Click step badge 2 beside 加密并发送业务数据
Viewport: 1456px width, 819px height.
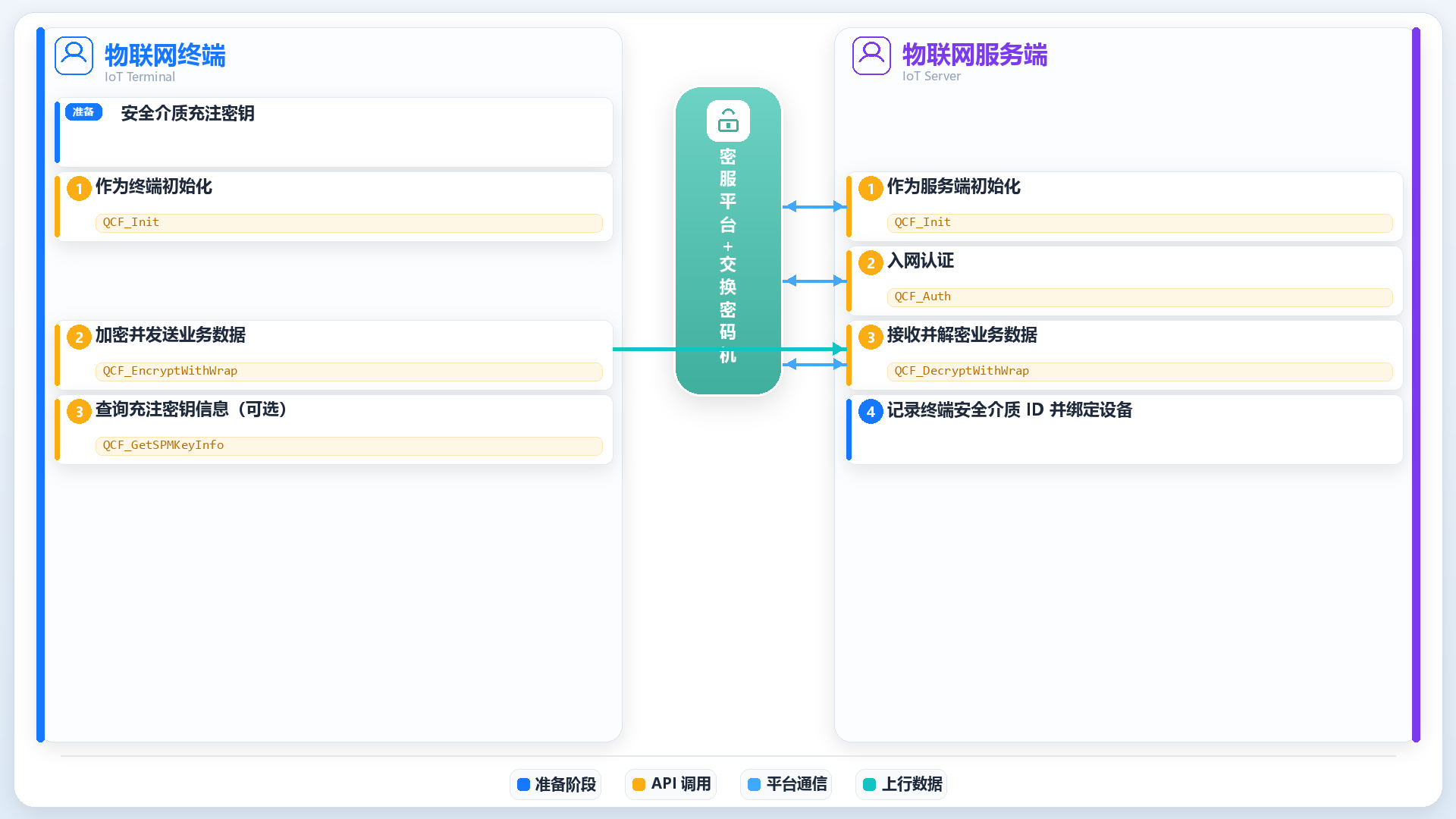79,337
